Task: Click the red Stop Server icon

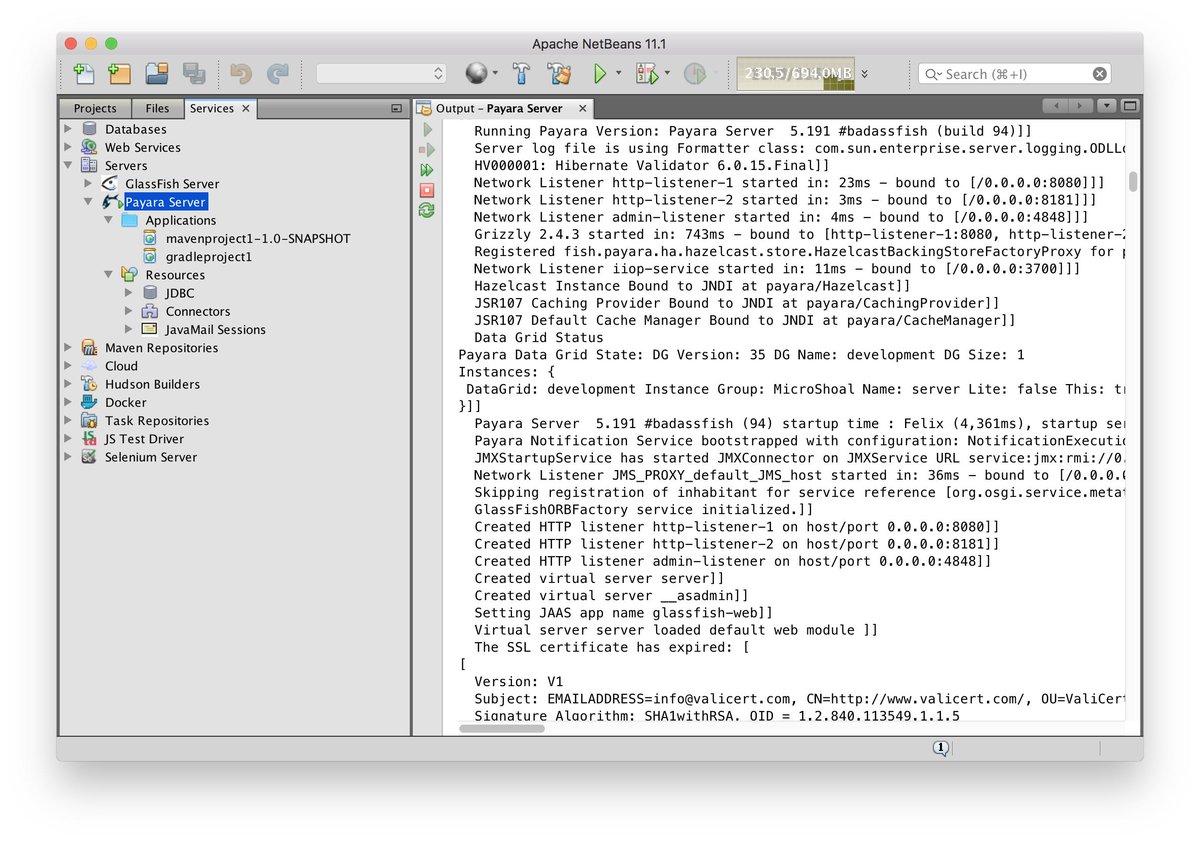Action: point(428,190)
